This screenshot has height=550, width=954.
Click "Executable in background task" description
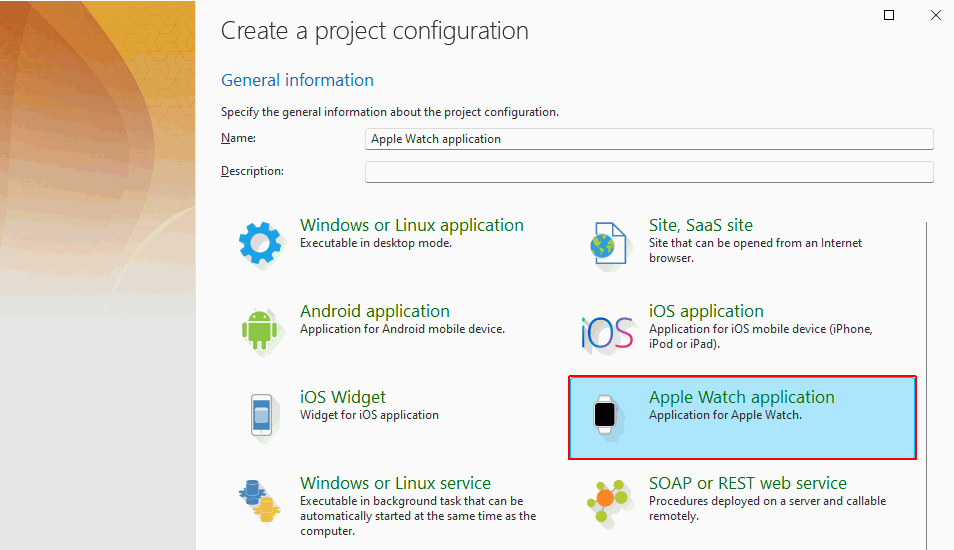pos(418,516)
